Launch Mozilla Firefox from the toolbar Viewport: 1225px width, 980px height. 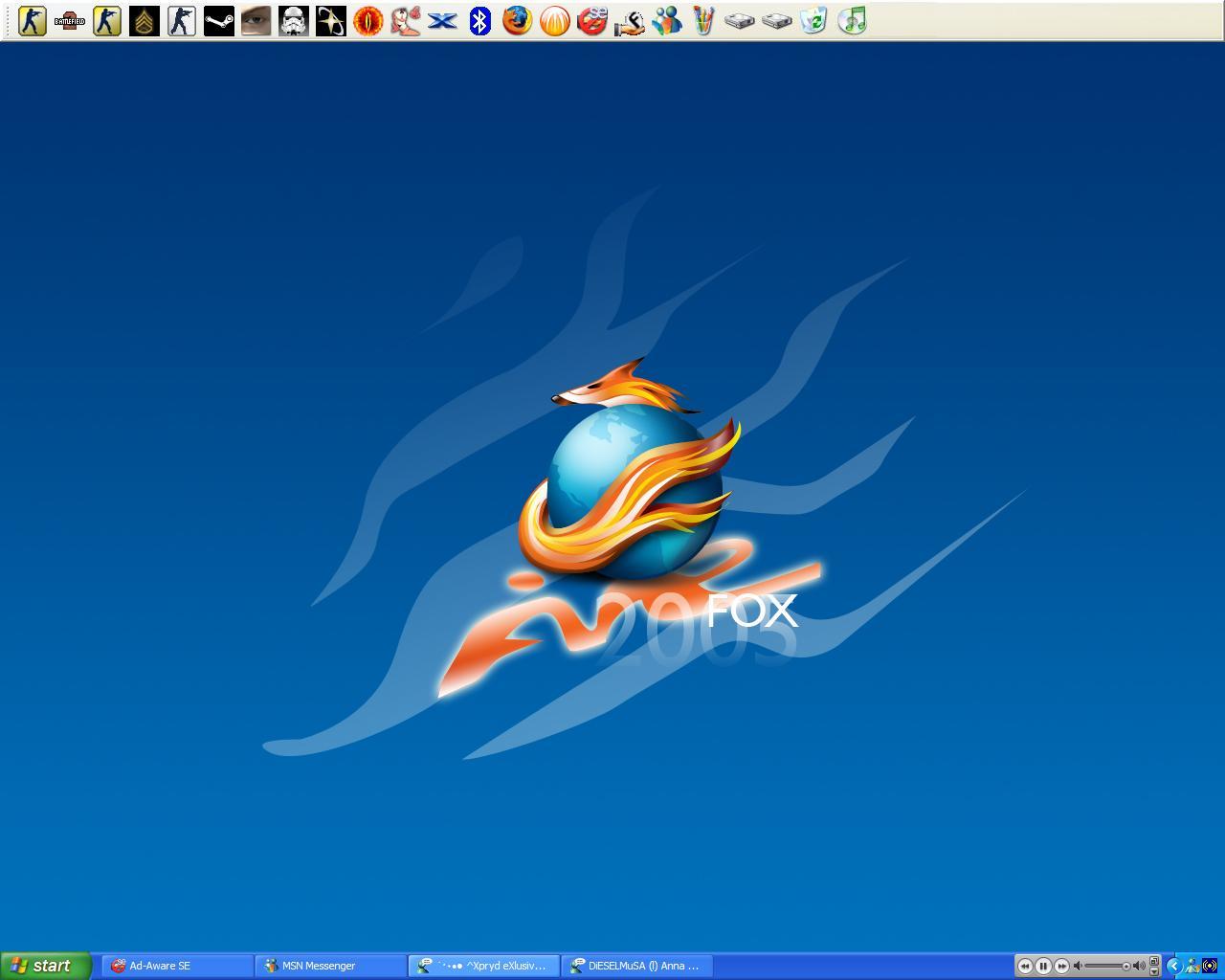click(517, 21)
